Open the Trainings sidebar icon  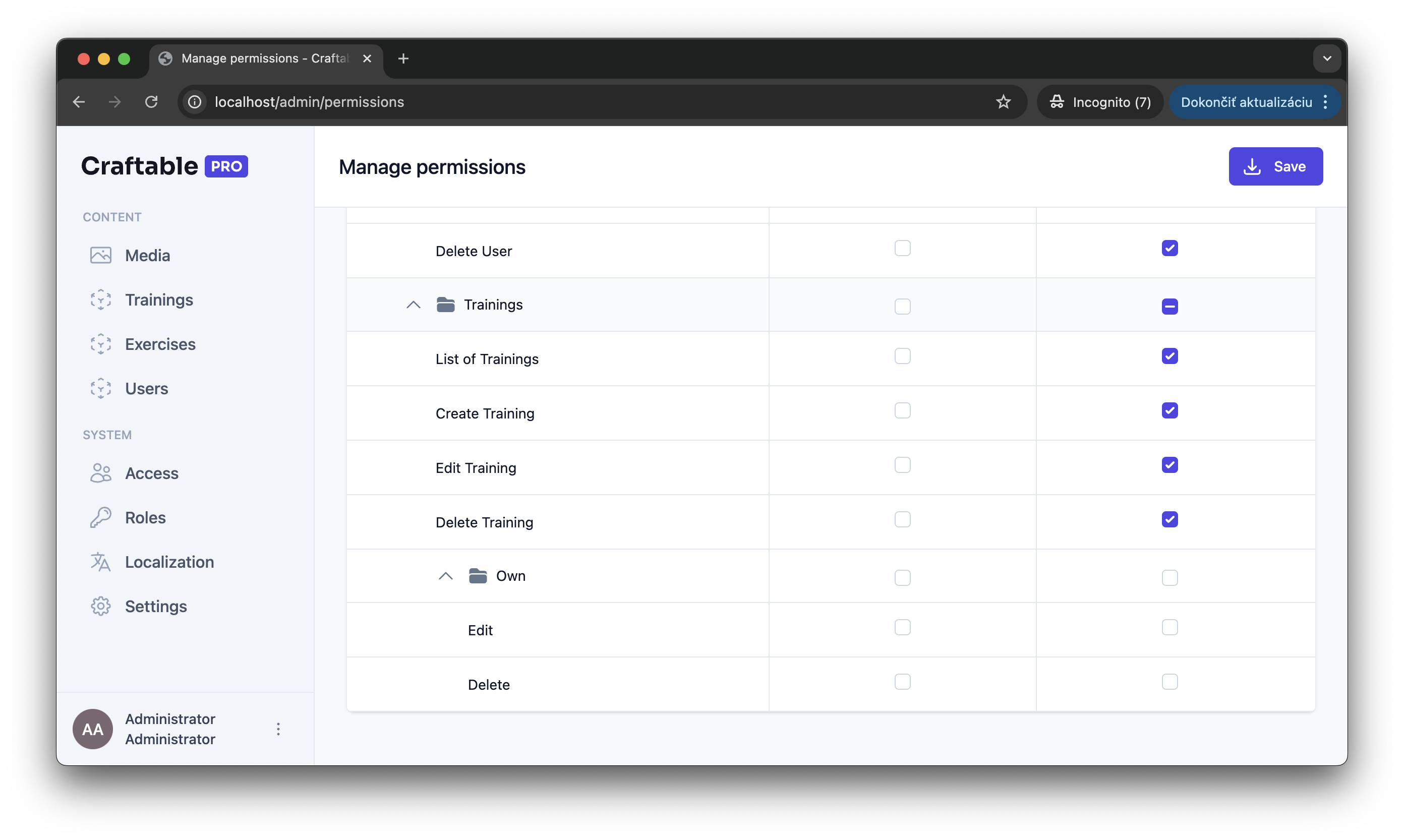point(101,299)
